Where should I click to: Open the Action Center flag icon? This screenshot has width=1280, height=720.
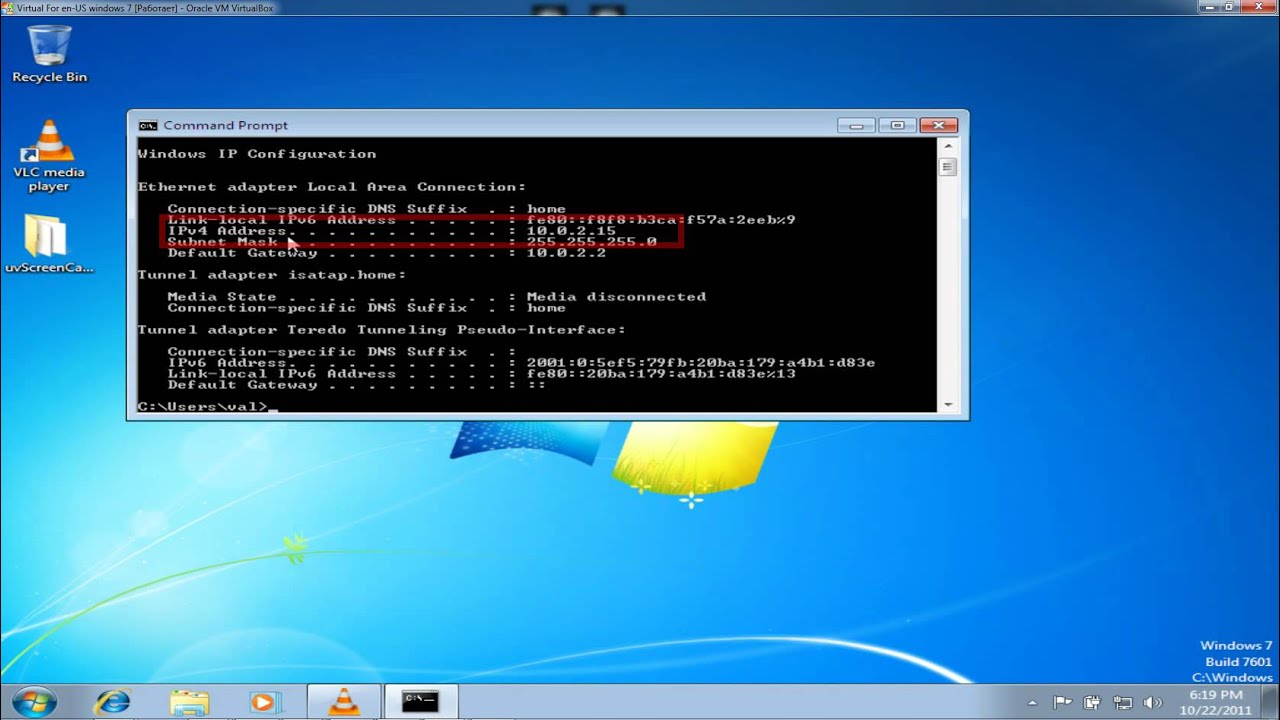[x=1063, y=702]
